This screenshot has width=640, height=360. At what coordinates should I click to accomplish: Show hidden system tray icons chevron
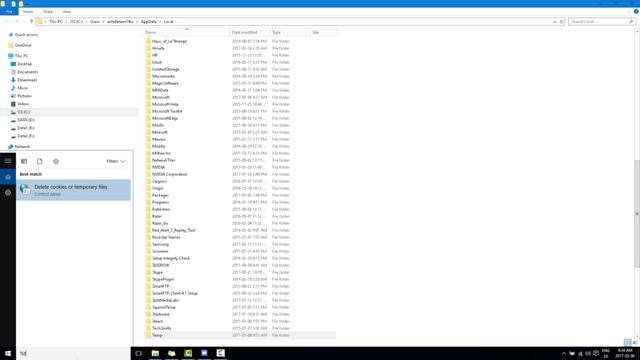[x=564, y=353]
